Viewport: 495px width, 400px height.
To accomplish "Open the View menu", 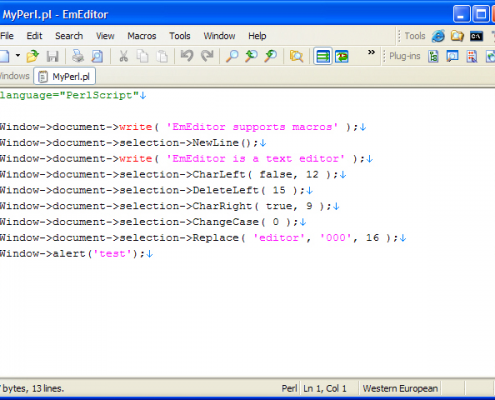I will point(105,36).
